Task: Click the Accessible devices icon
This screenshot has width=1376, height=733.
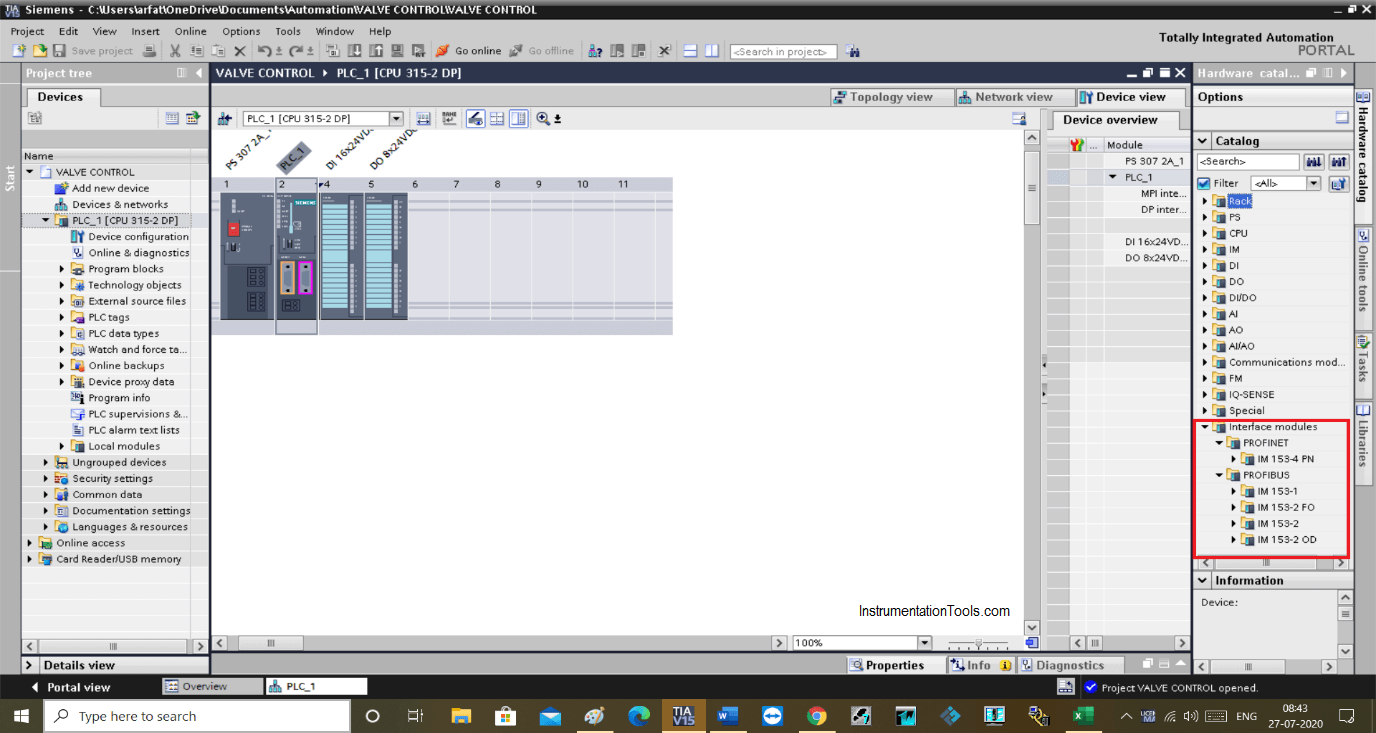Action: click(x=594, y=50)
